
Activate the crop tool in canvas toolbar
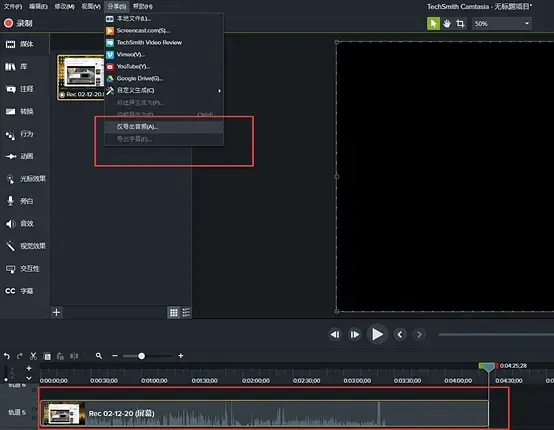460,24
